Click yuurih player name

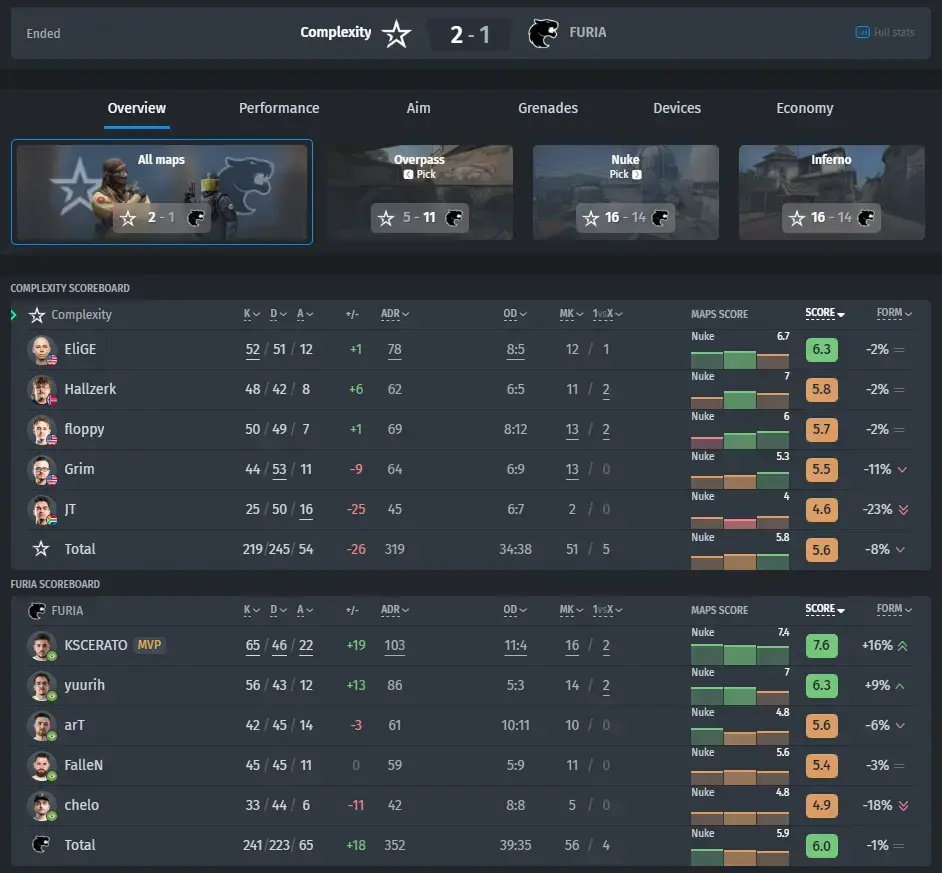[84, 685]
